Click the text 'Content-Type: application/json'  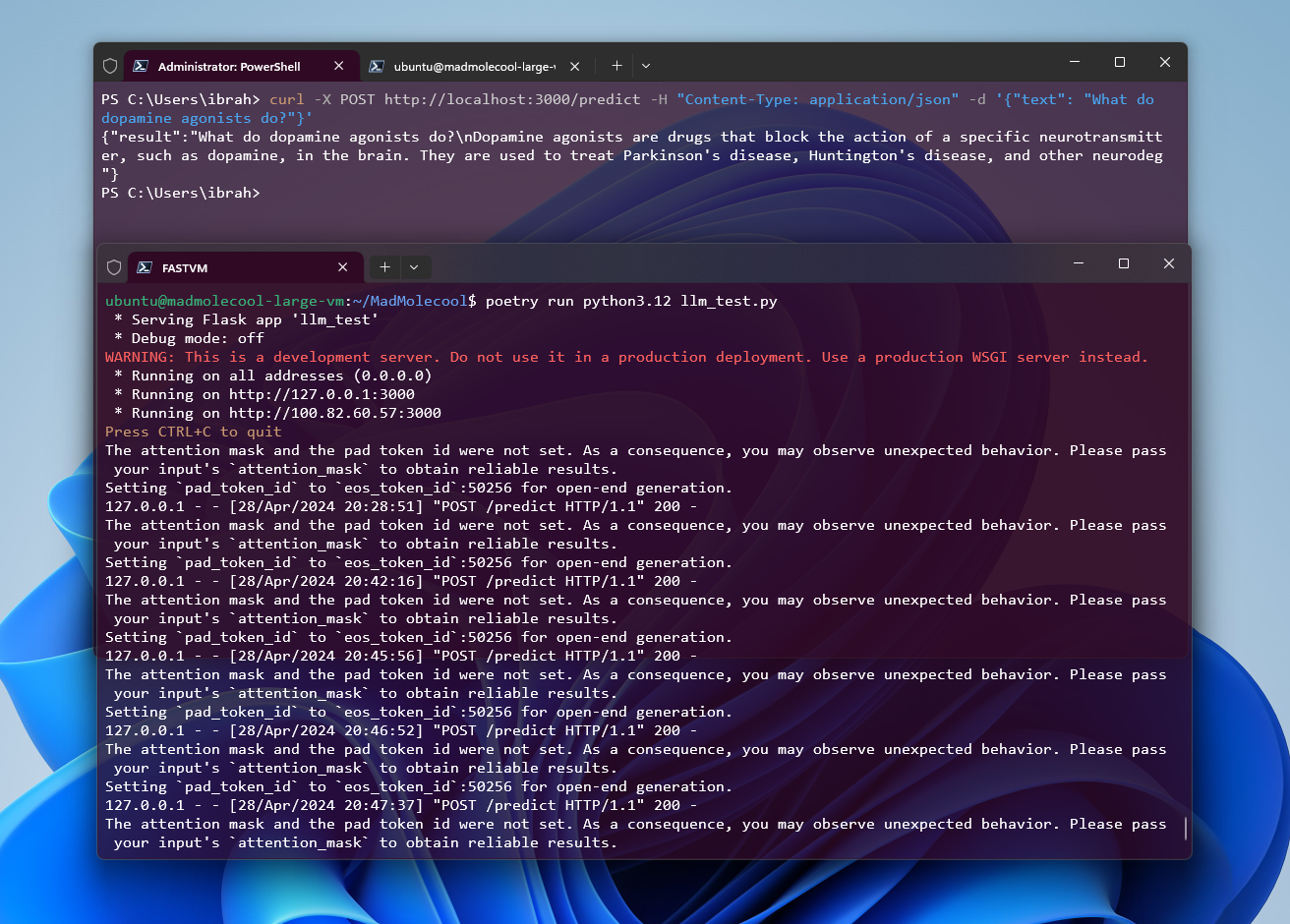coord(818,99)
